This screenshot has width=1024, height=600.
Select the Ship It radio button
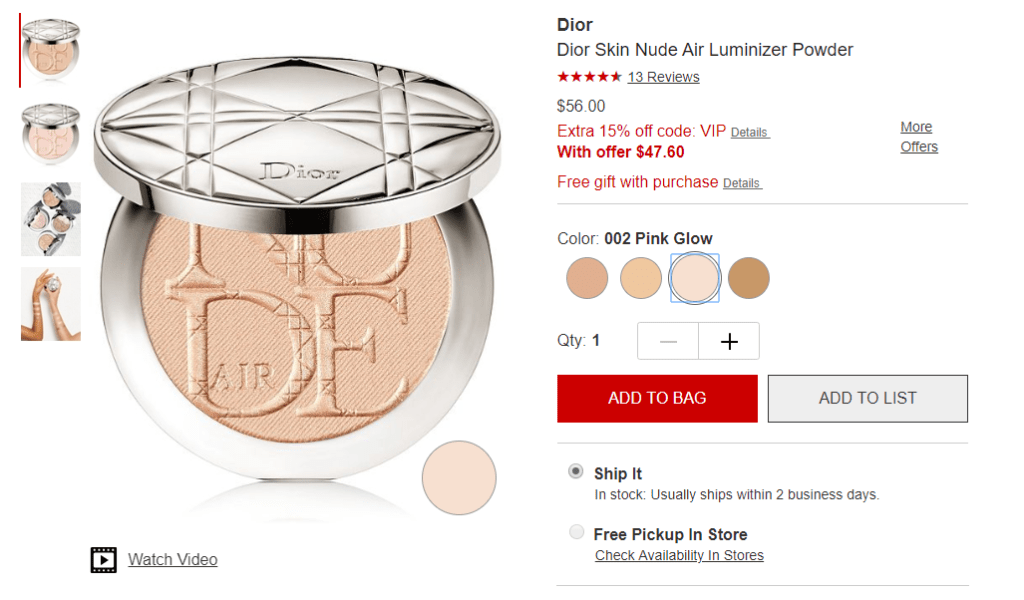point(575,471)
